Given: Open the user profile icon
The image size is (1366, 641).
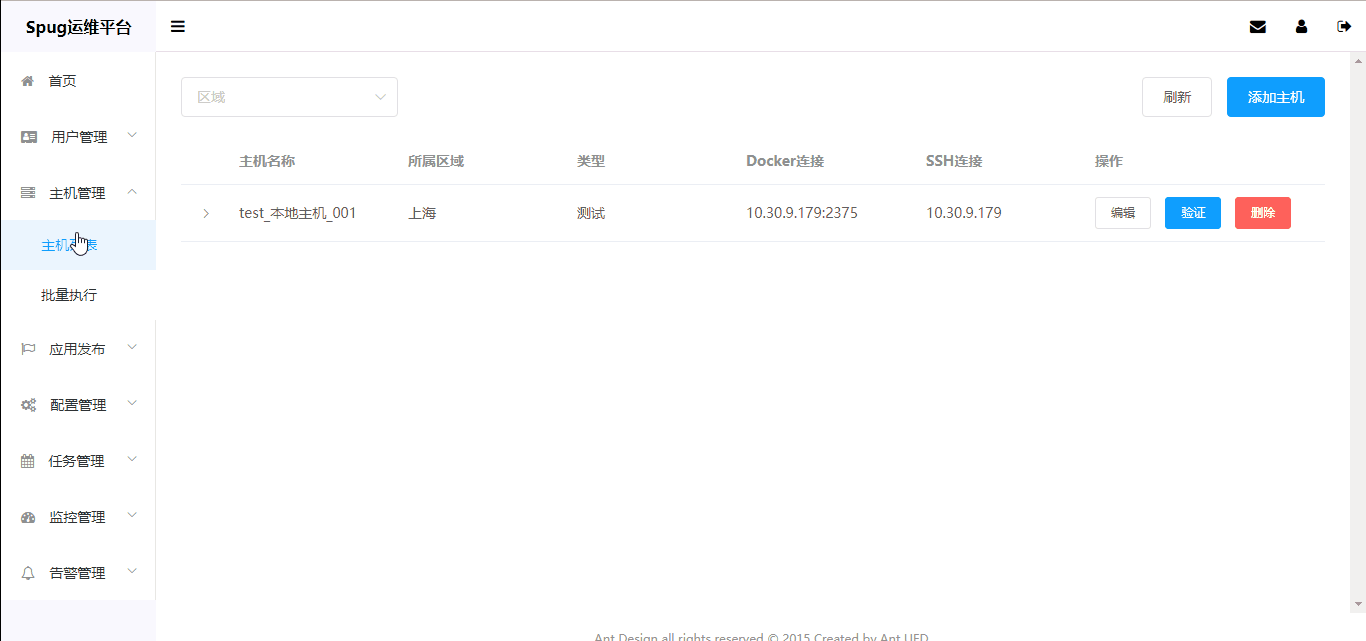Looking at the screenshot, I should coord(1301,27).
